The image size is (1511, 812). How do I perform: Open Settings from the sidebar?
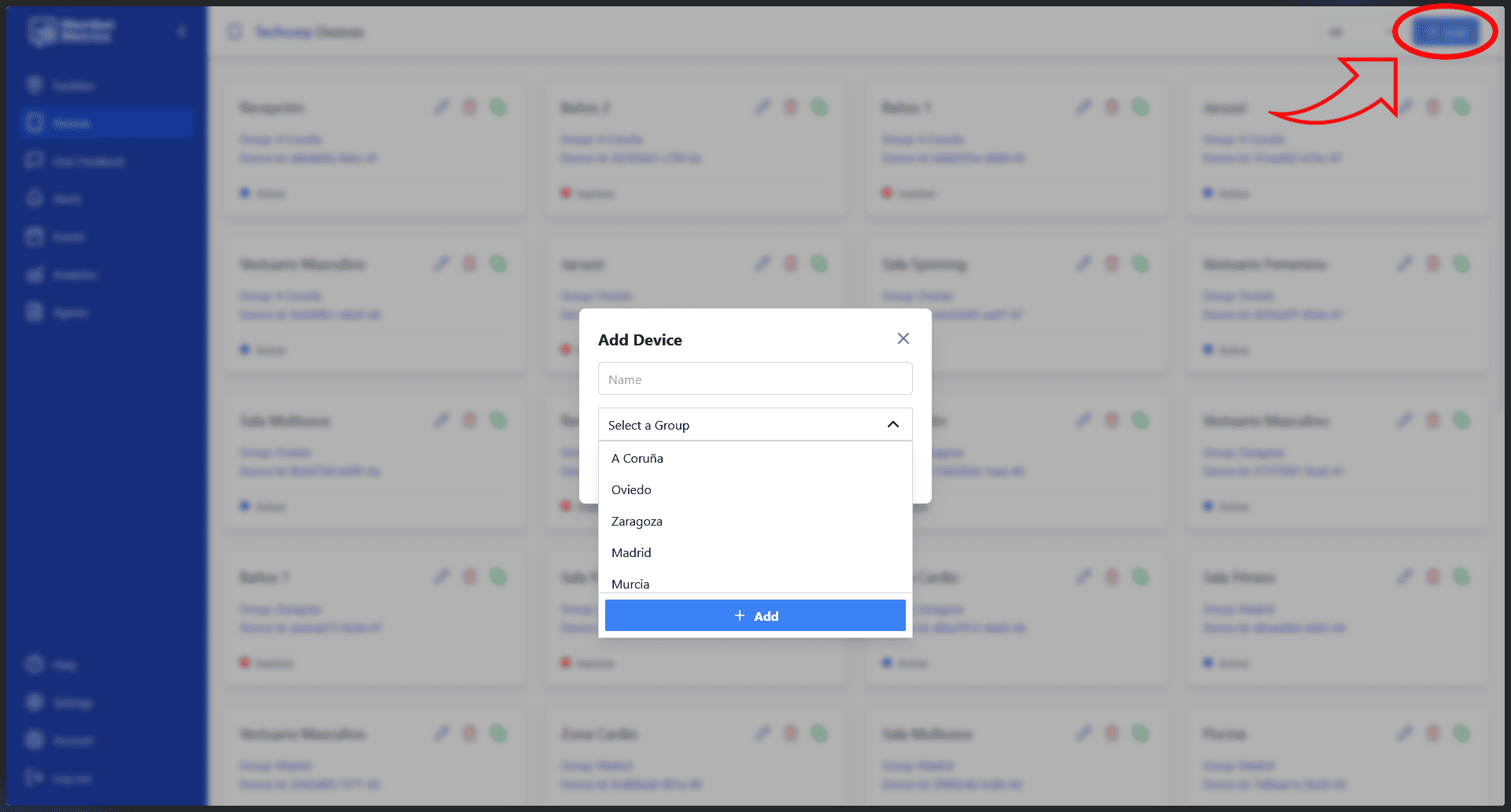(x=72, y=703)
